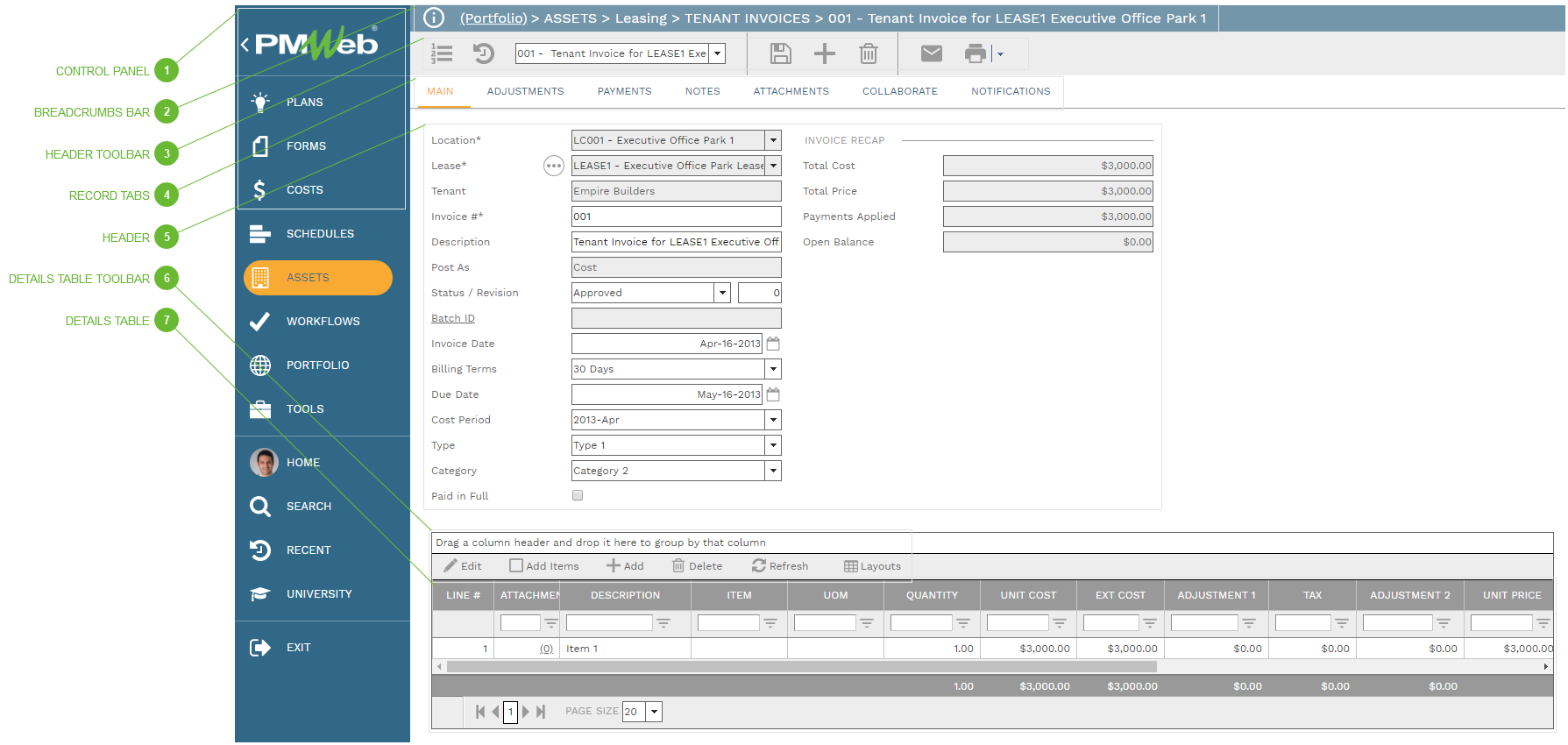
Task: Open the Cost Period dropdown
Action: click(x=773, y=420)
